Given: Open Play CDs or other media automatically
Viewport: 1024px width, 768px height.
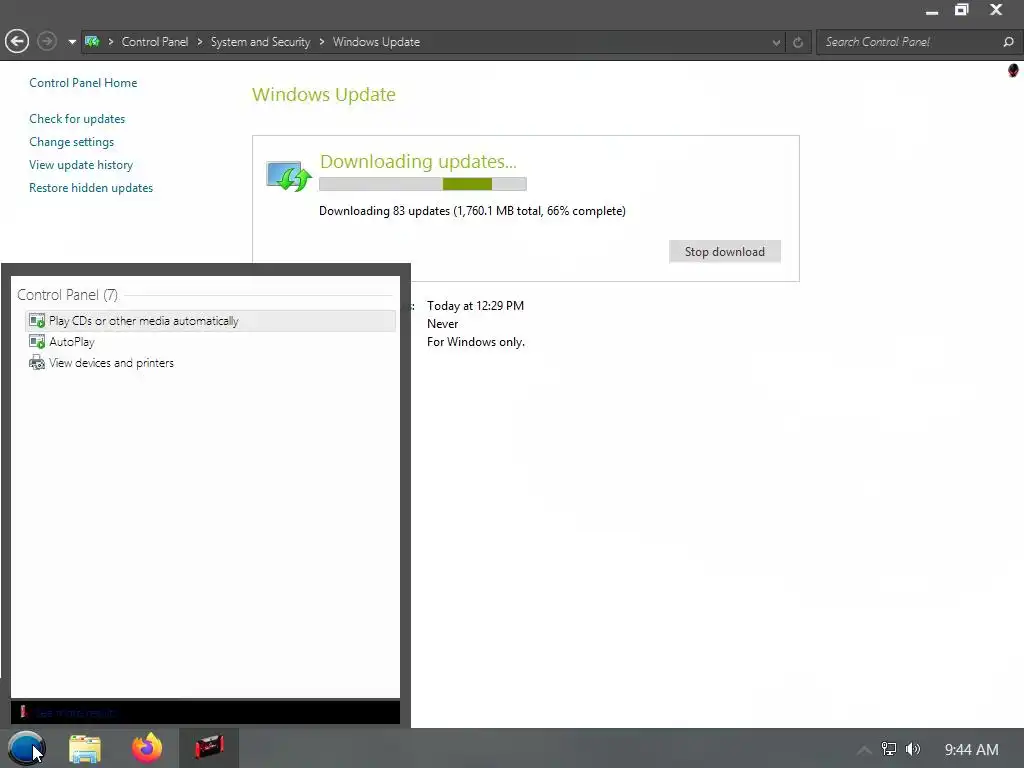Looking at the screenshot, I should point(211,321).
